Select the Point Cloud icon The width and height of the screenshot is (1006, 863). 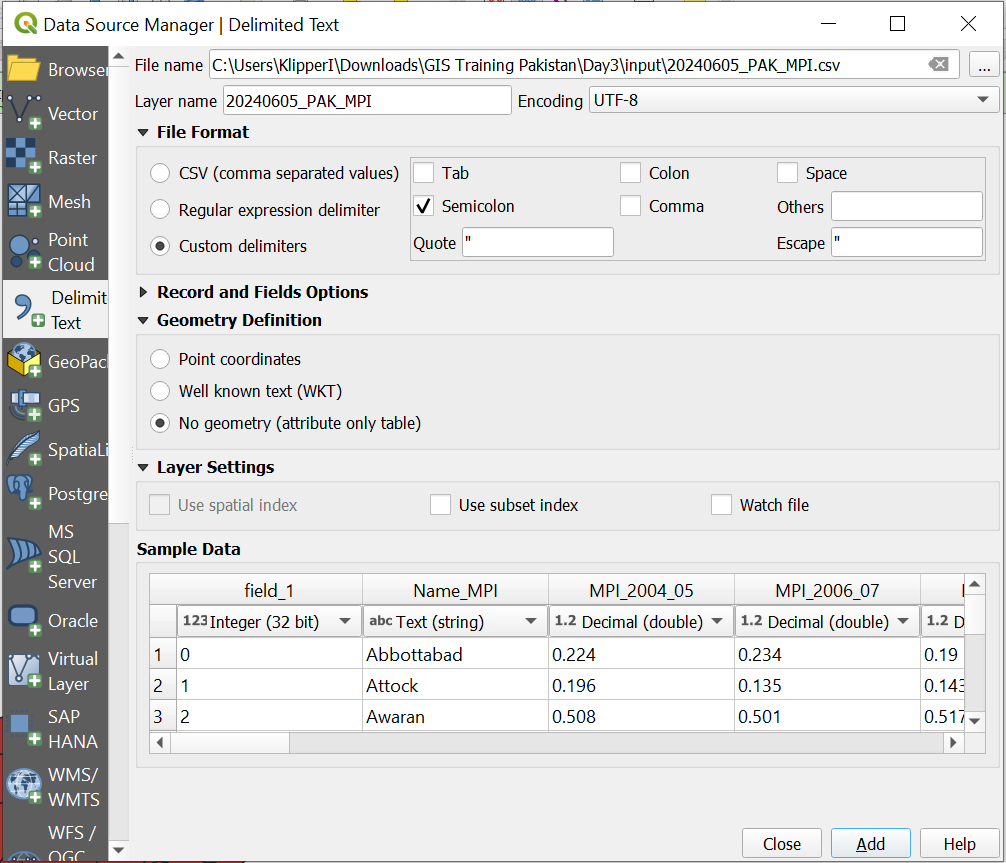(x=24, y=252)
